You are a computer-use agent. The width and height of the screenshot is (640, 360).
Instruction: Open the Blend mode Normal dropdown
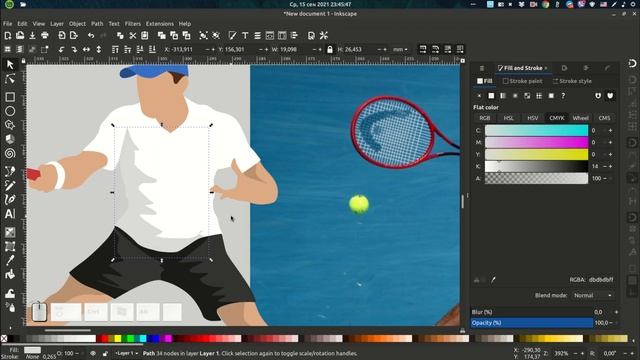(593, 295)
